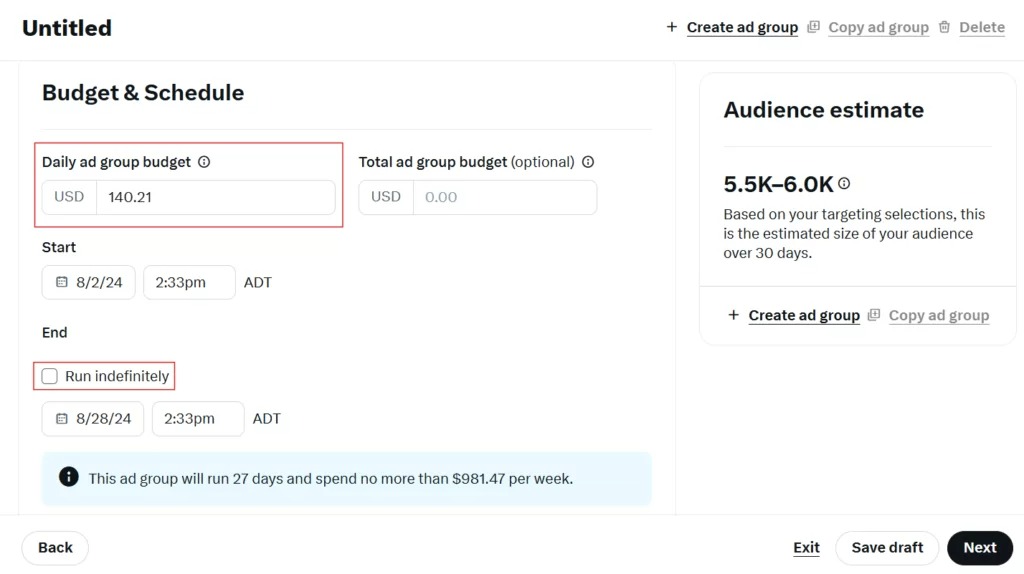Click the info icon beside Total ad group budget
This screenshot has width=1024, height=574.
click(x=588, y=162)
